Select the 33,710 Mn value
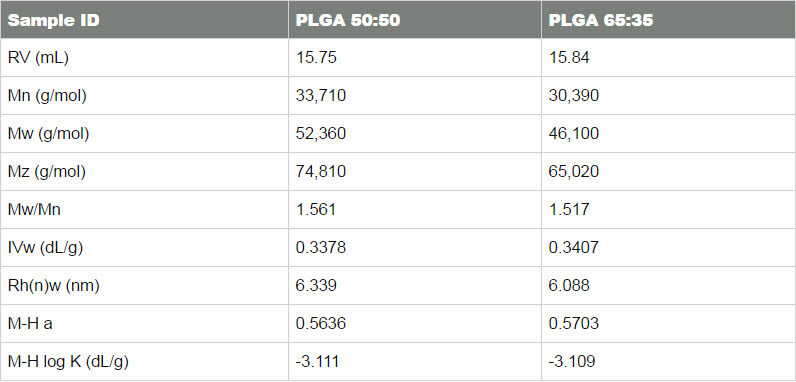This screenshot has height=382, width=796. pyautogui.click(x=320, y=96)
